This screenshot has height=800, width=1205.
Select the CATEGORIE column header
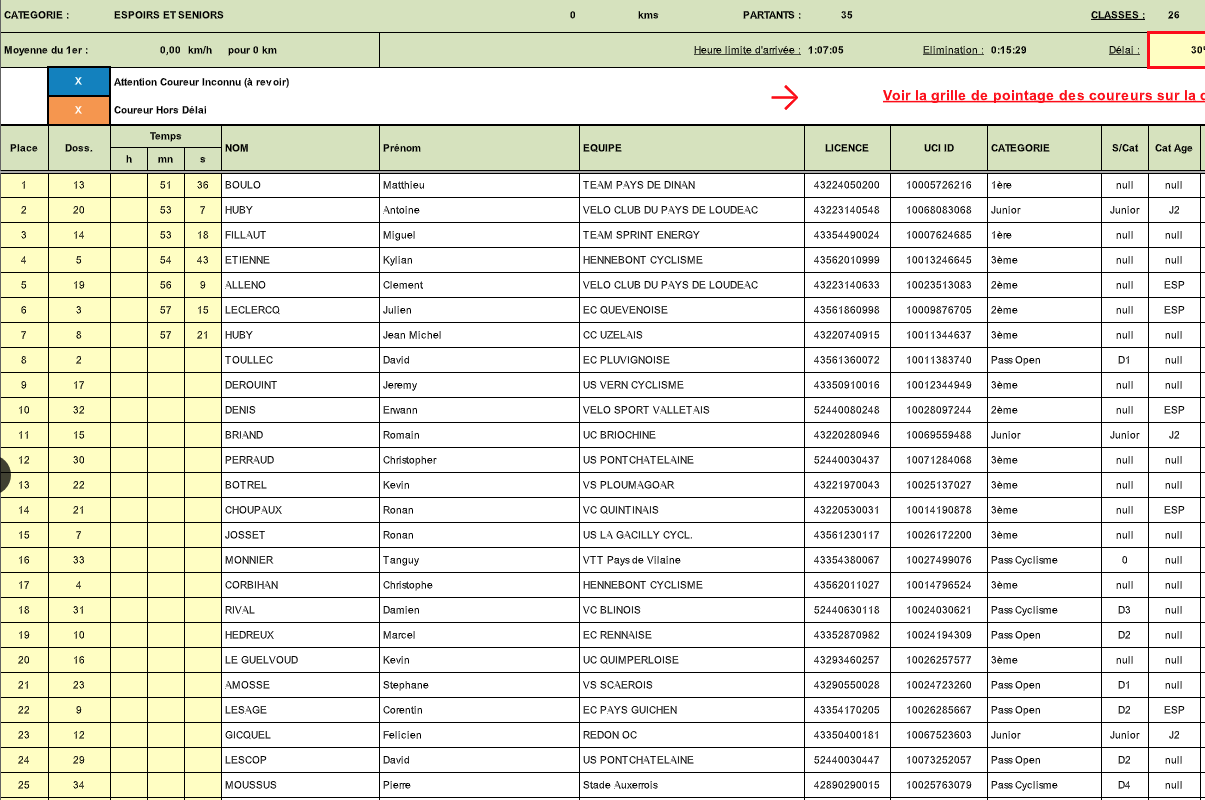click(1043, 148)
